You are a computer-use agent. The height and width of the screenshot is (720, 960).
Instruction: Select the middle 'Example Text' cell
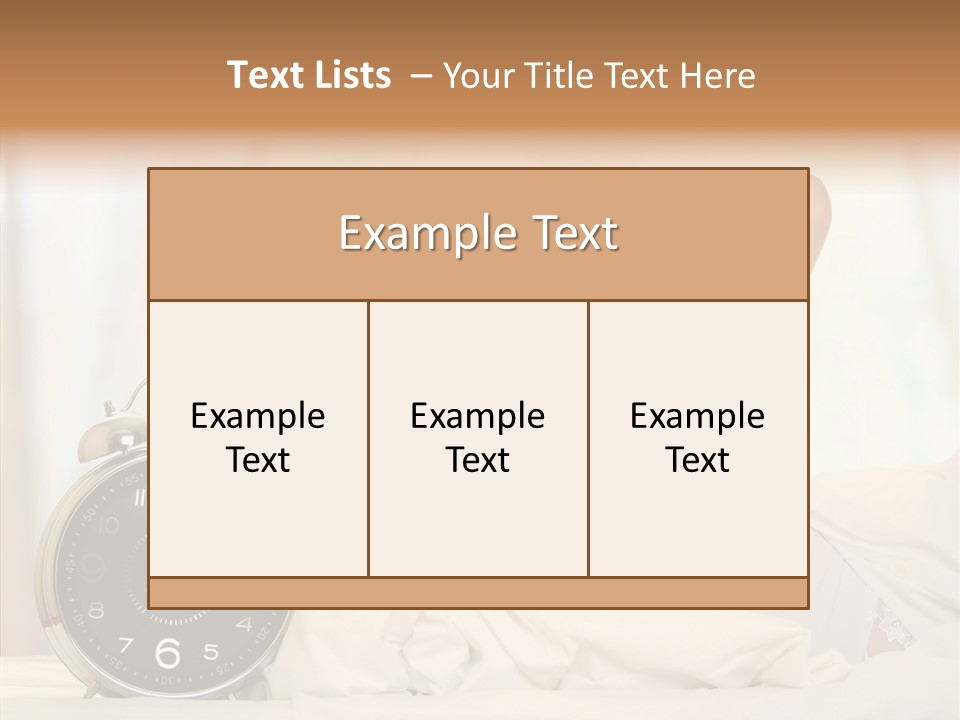(x=478, y=438)
